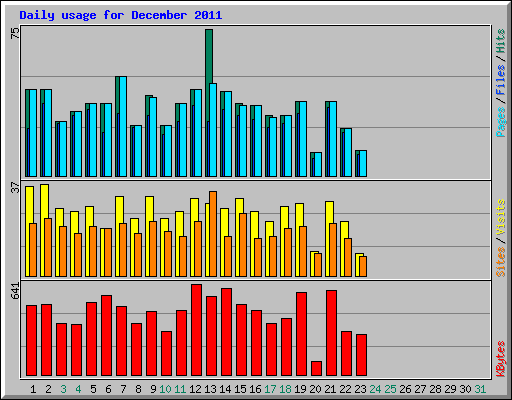Screen dimensions: 512x400
Task: Click day label '1' on the x-axis
Action: click(x=33, y=389)
